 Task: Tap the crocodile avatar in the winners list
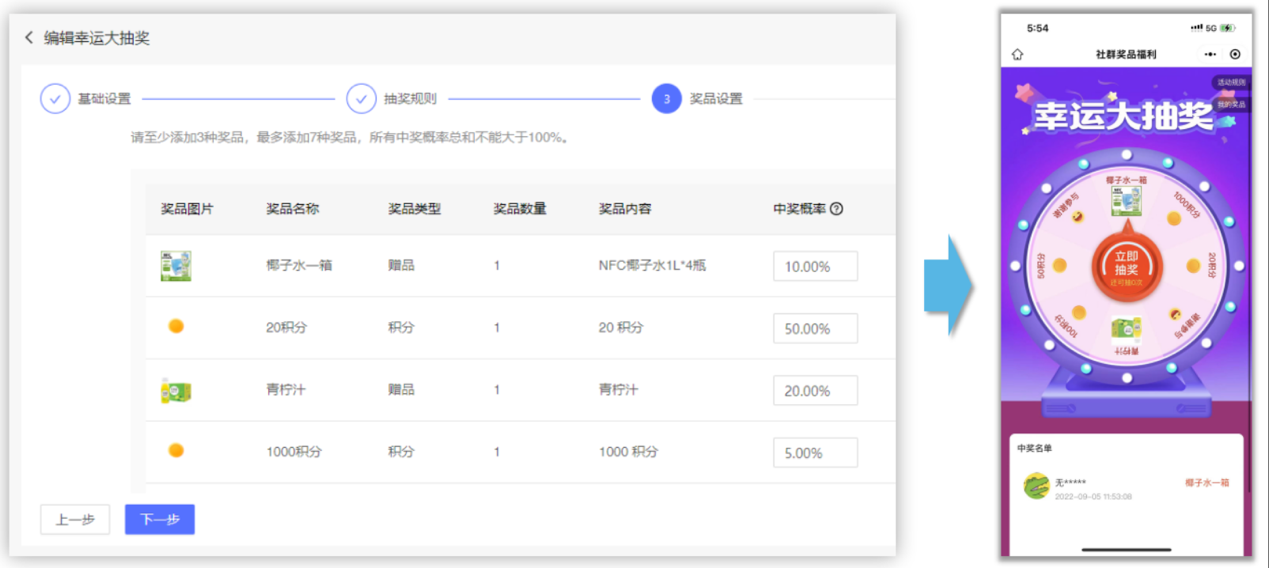coord(1036,487)
